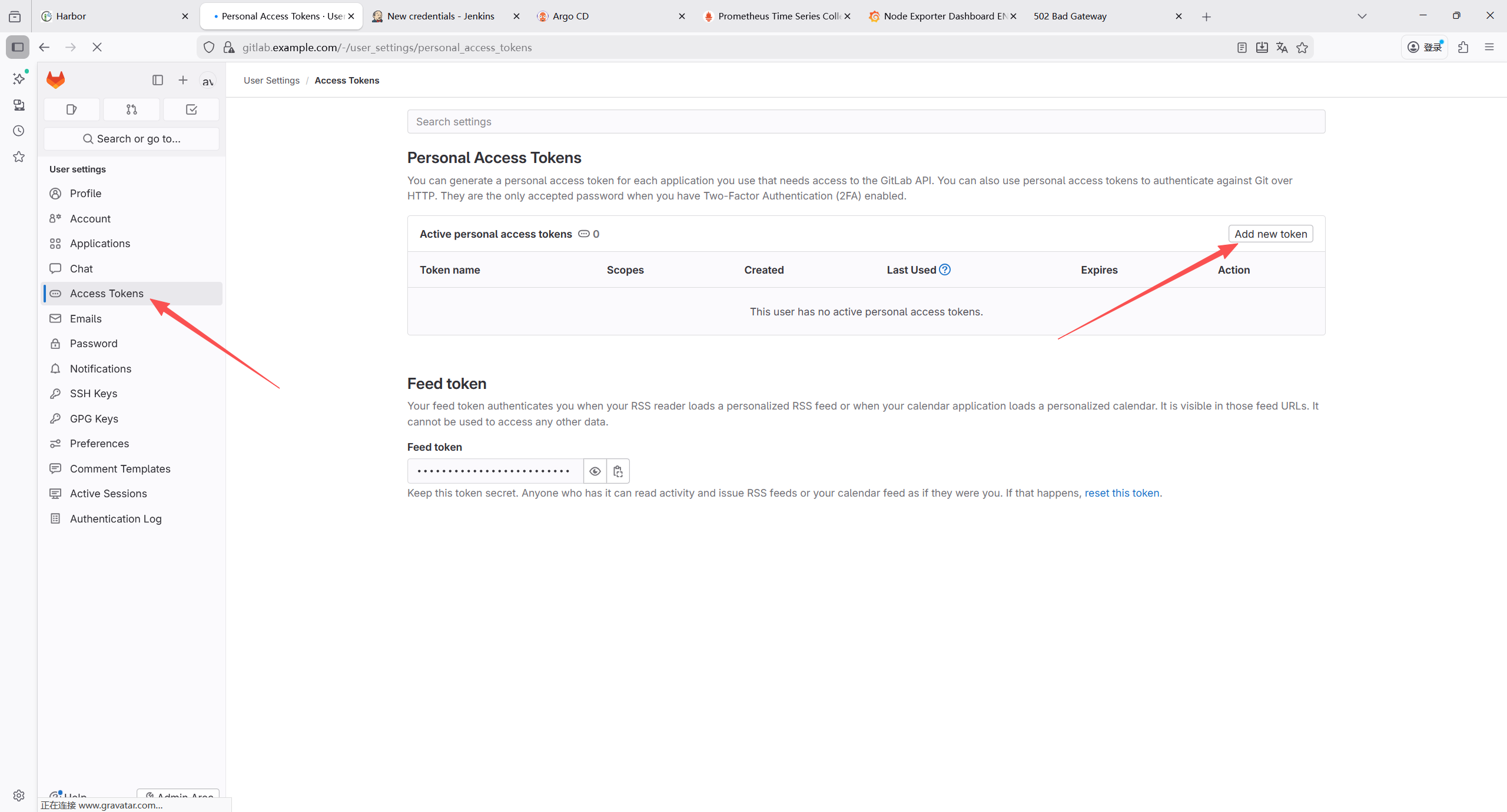Click the Add new token button
1507x812 pixels.
tap(1270, 234)
